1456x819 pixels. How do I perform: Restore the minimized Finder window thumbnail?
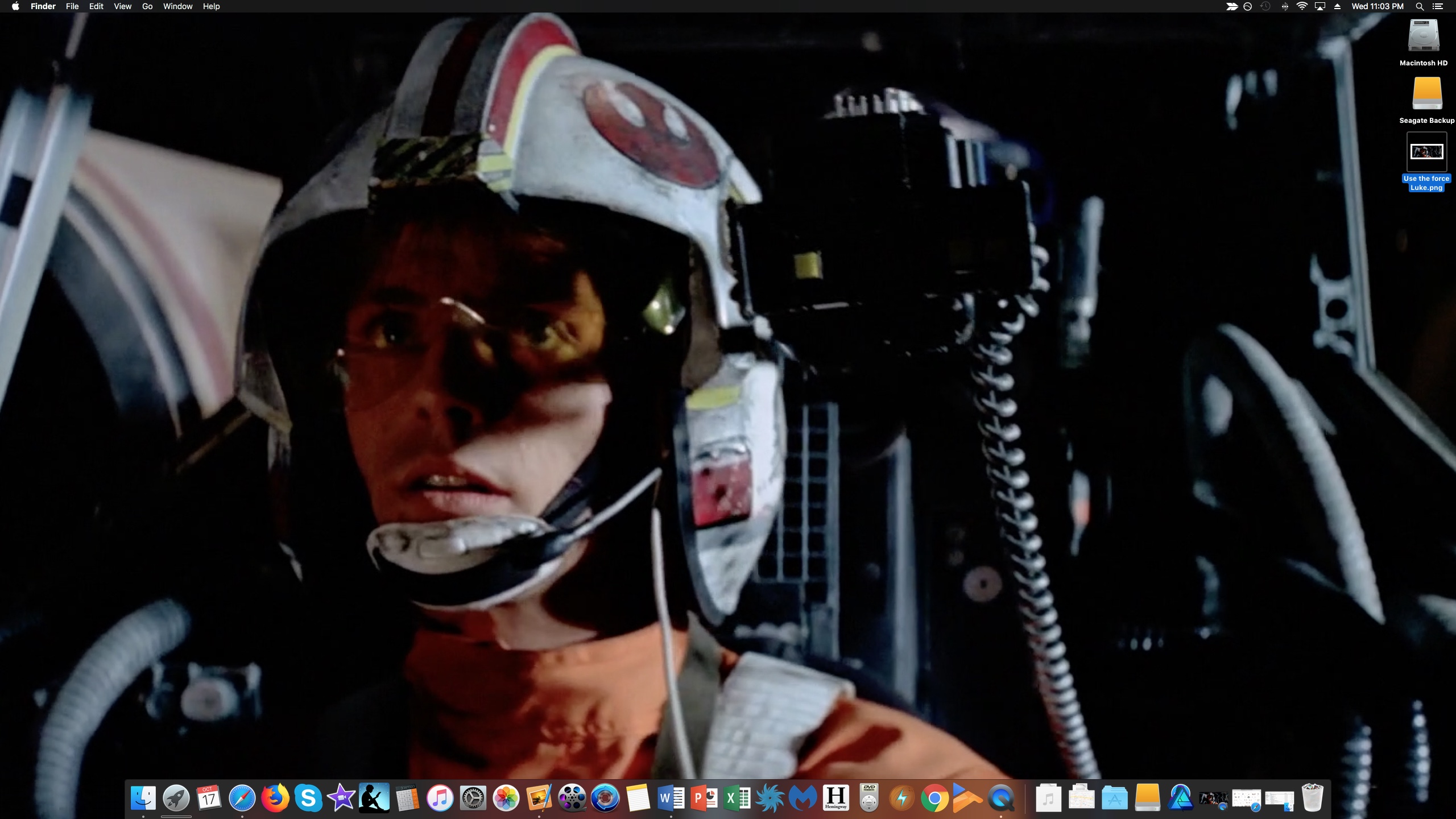pyautogui.click(x=1280, y=800)
